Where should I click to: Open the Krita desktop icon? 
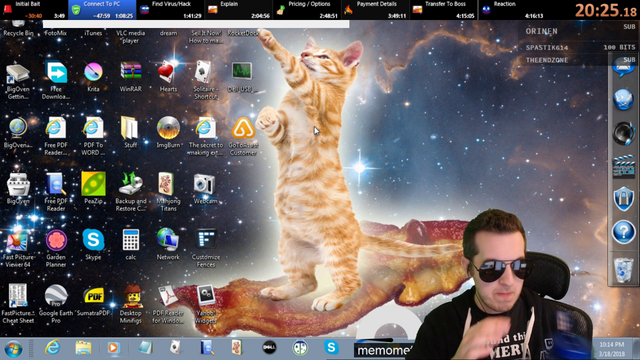point(93,73)
